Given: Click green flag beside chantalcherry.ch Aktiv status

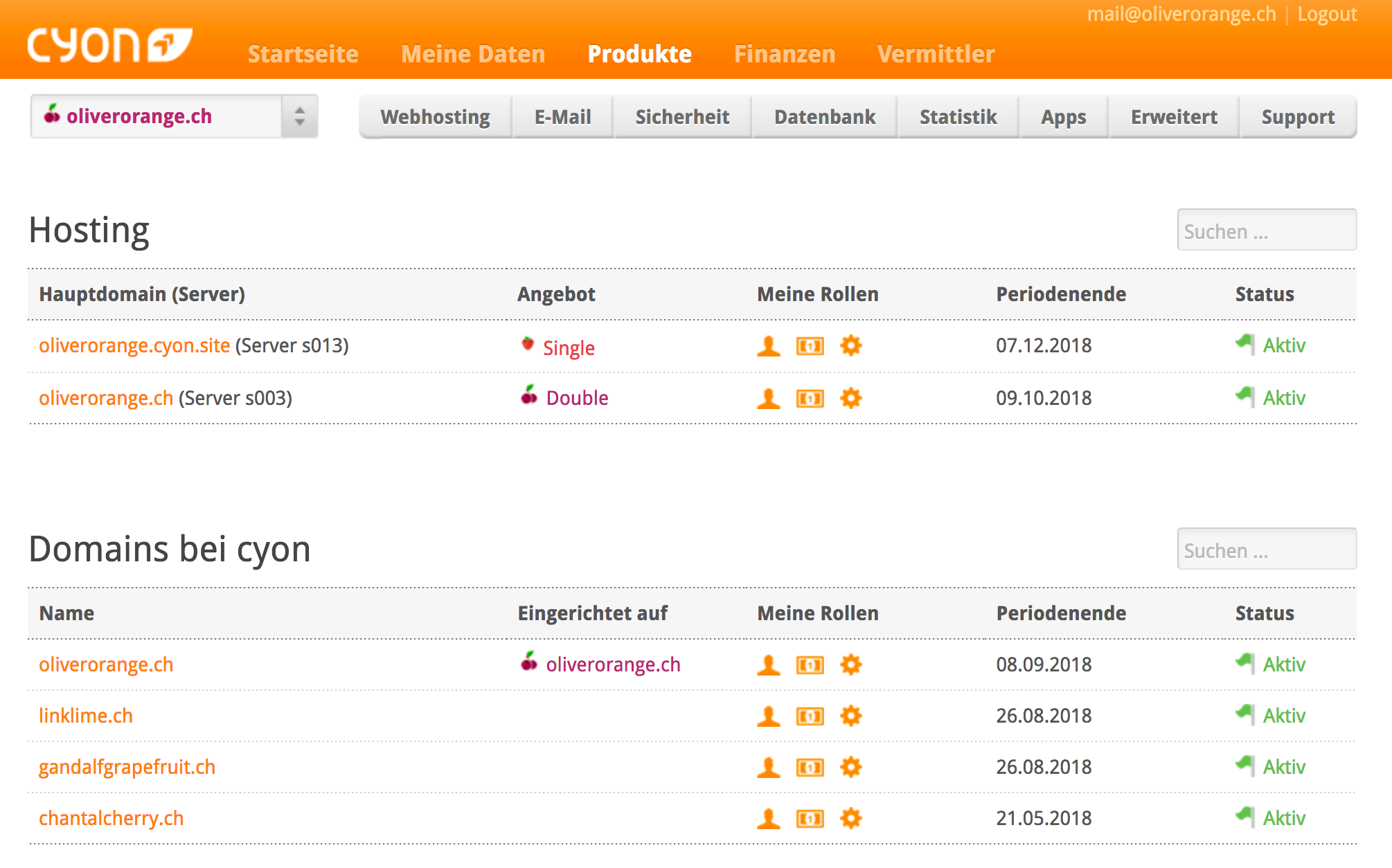Looking at the screenshot, I should 1244,817.
